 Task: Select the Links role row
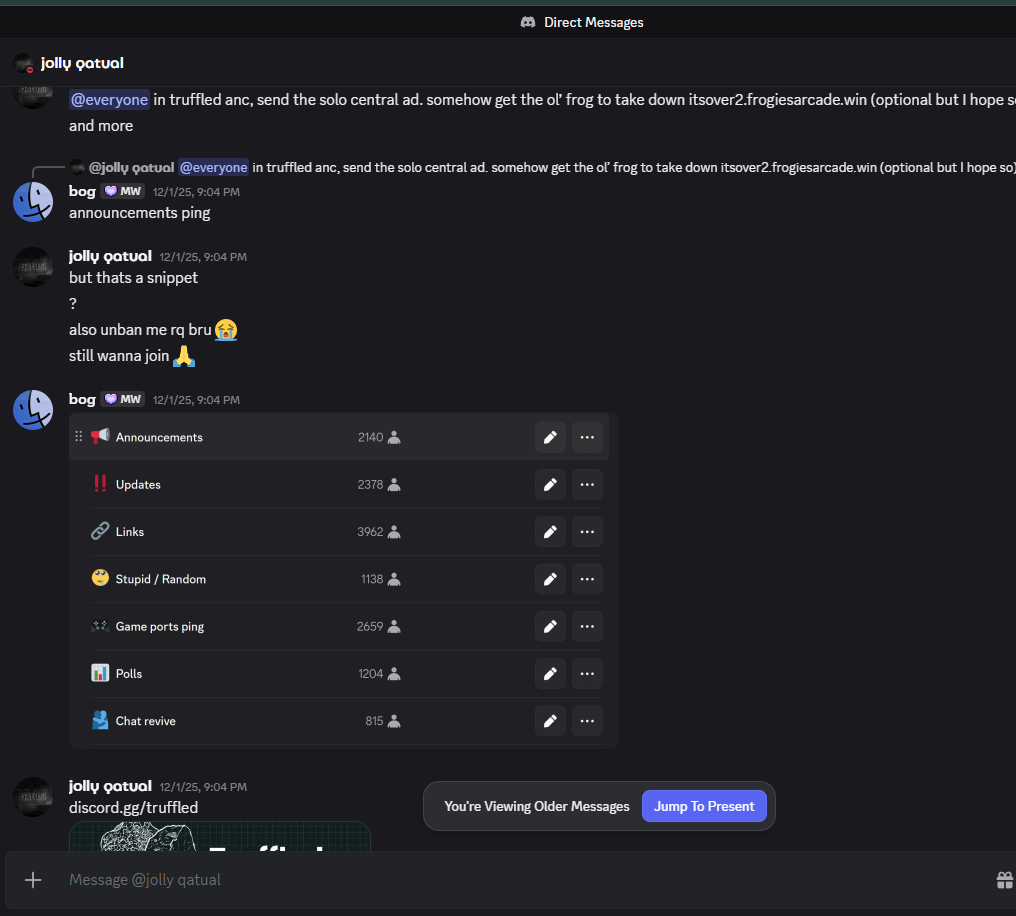(250, 532)
